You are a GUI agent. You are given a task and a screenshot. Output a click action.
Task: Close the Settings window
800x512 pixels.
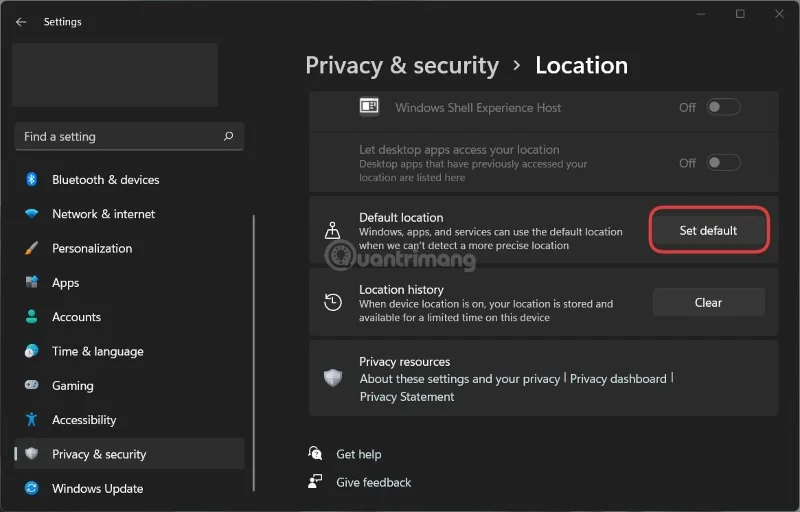click(x=779, y=14)
